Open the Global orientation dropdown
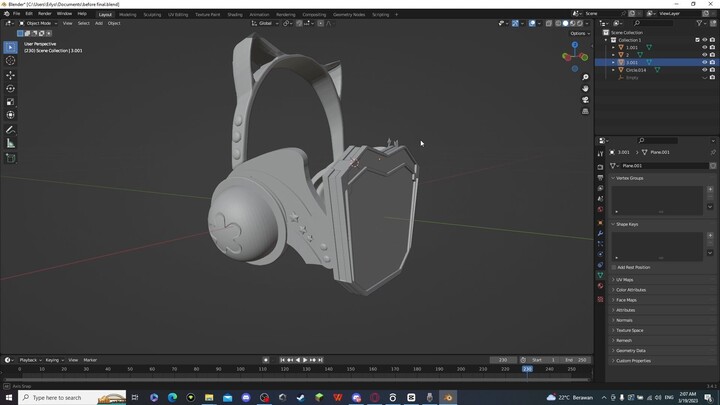The image size is (720, 405). [x=265, y=23]
